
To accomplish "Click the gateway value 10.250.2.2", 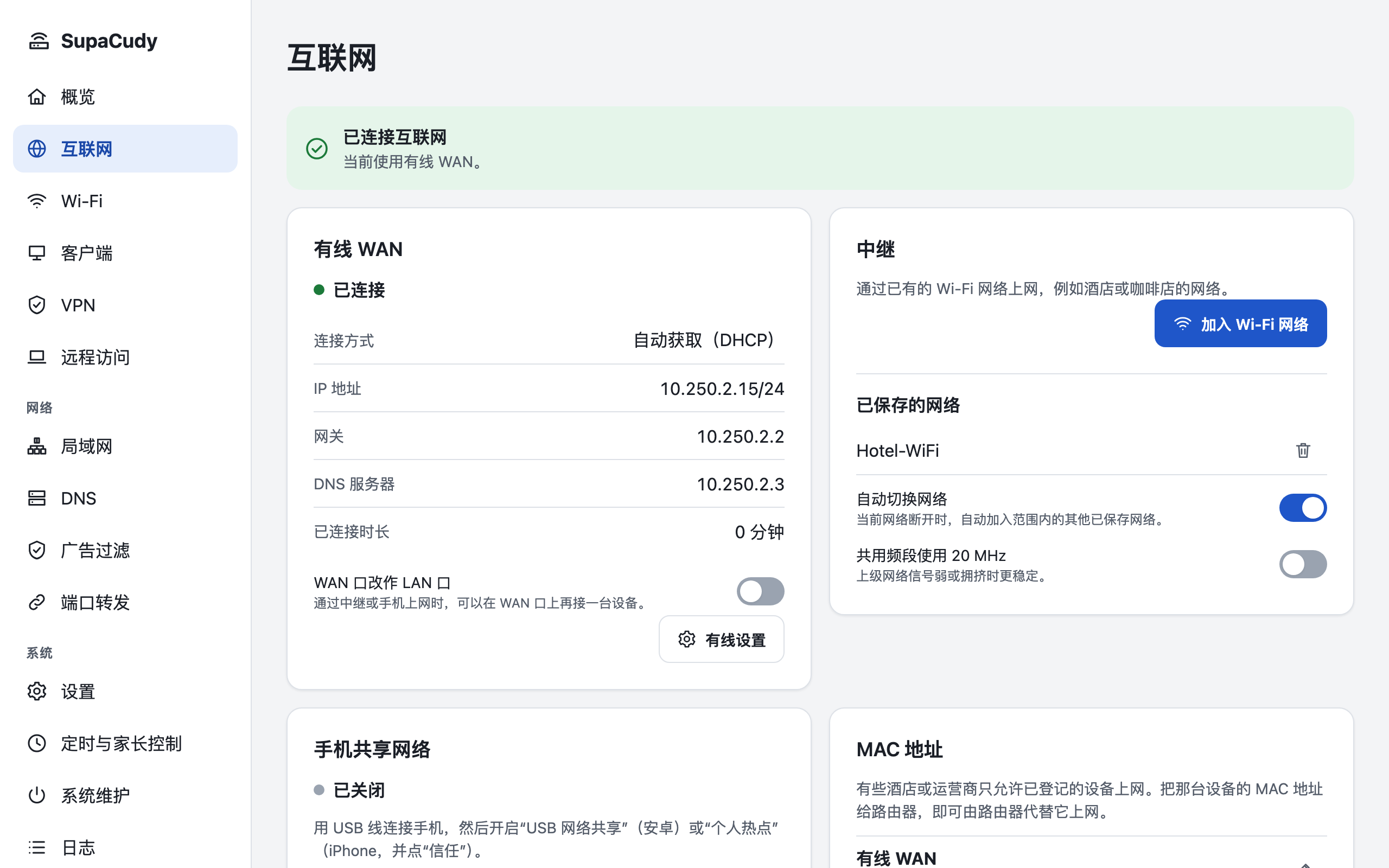I will [x=741, y=436].
